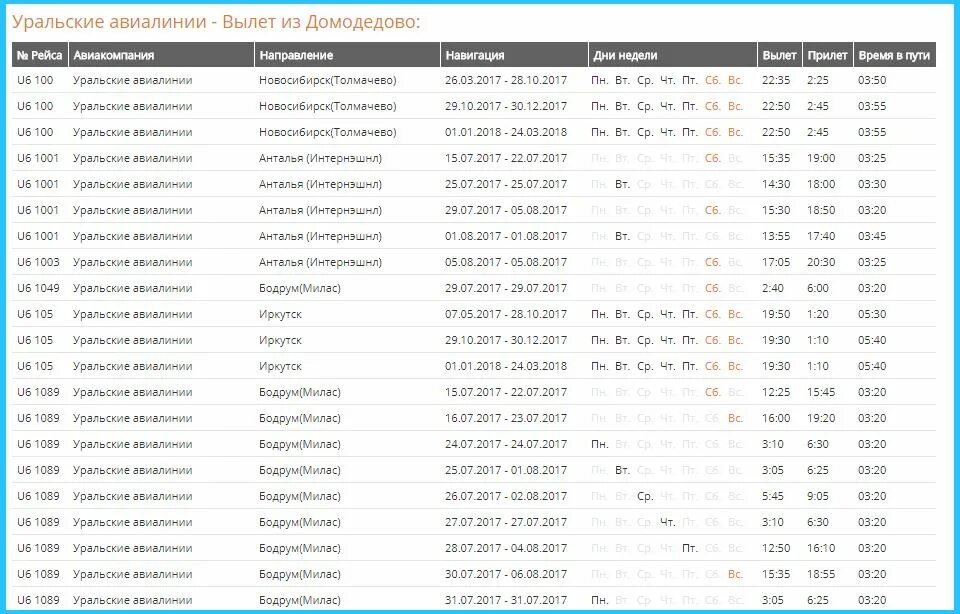Click the 'Навигация' column header

pyautogui.click(x=514, y=55)
